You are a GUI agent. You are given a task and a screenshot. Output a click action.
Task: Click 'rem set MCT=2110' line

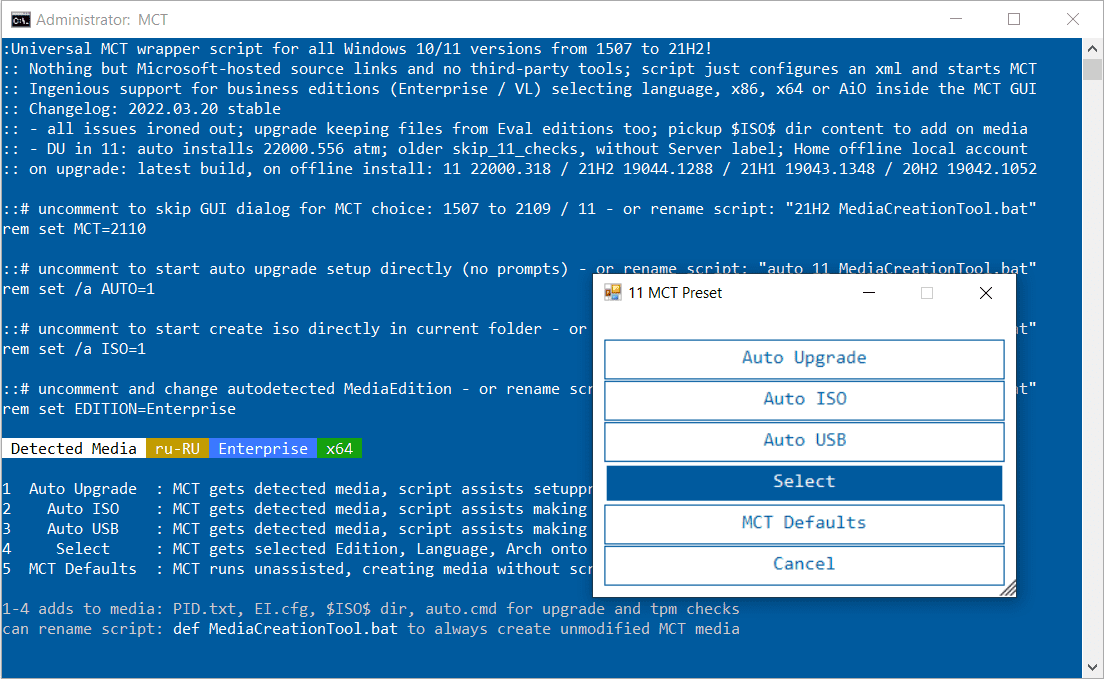point(75,229)
